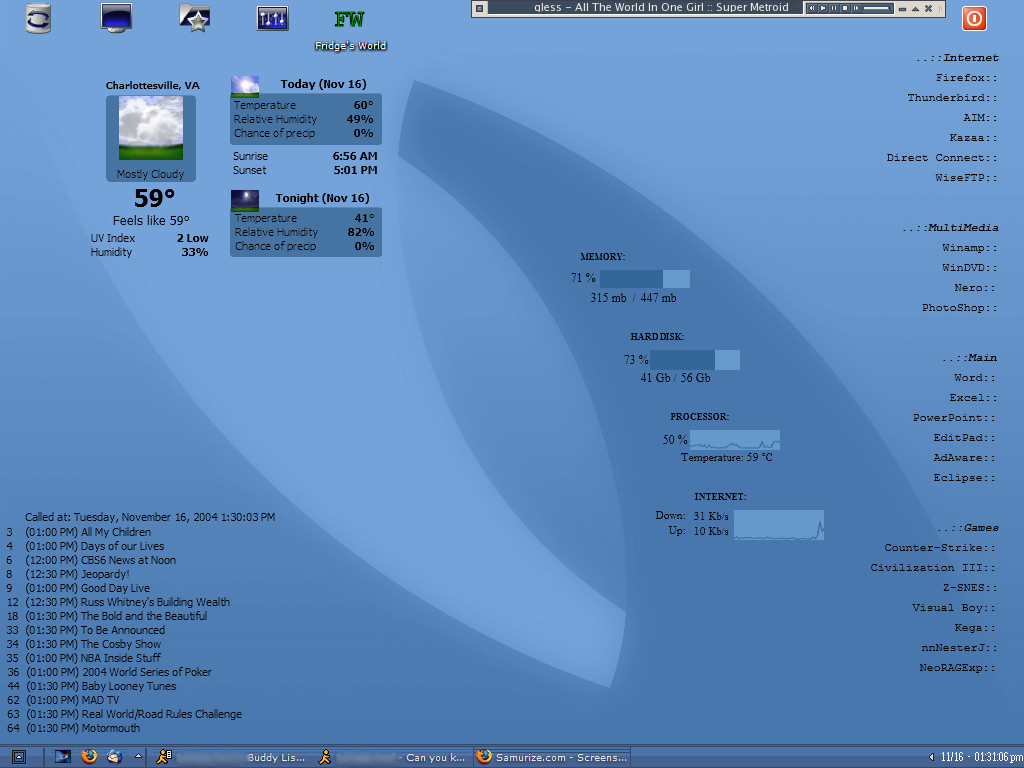Viewport: 1024px width, 768px height.
Task: Stop the Winamp playback
Action: (845, 8)
